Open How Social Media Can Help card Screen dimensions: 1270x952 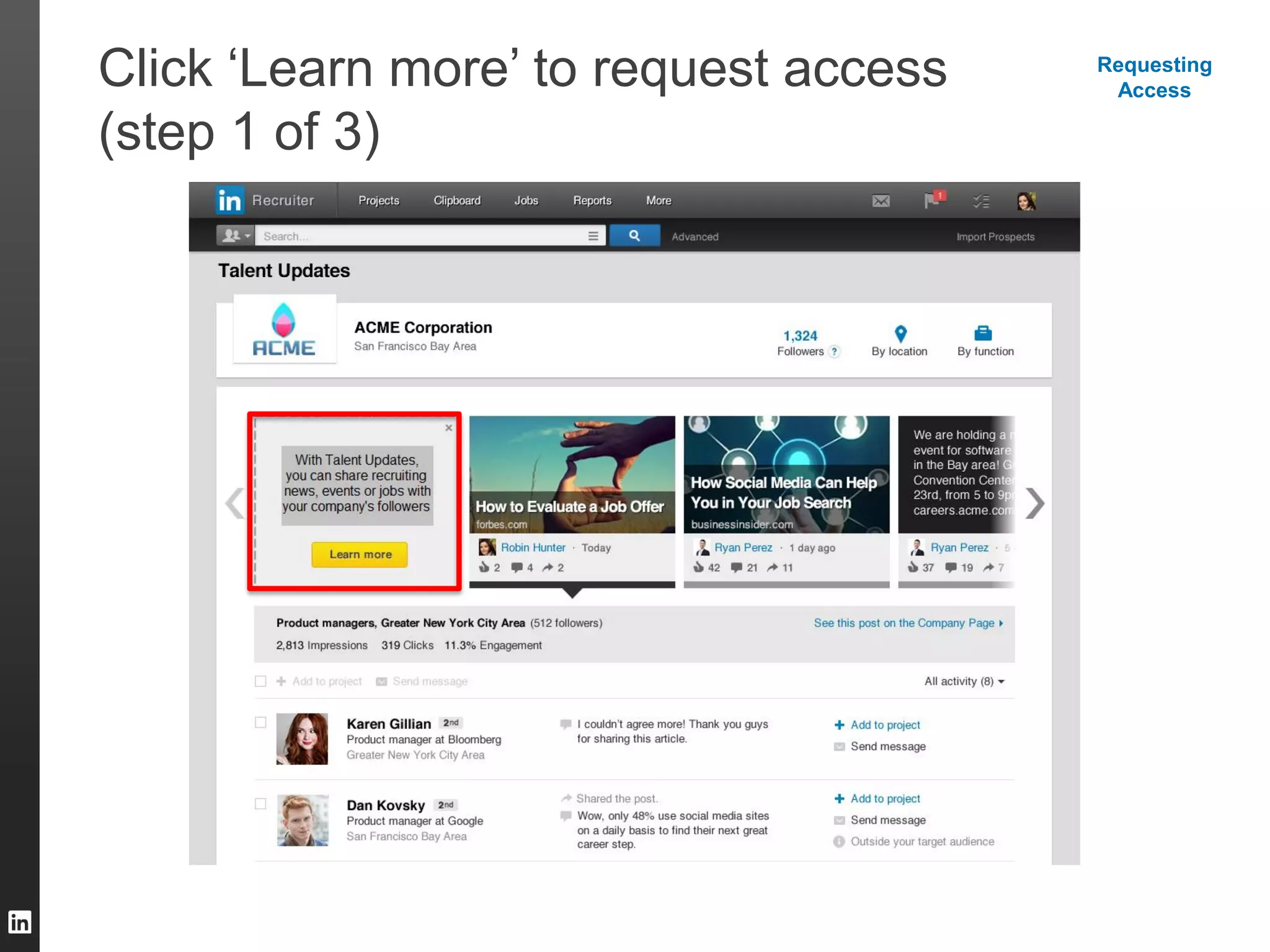point(786,475)
